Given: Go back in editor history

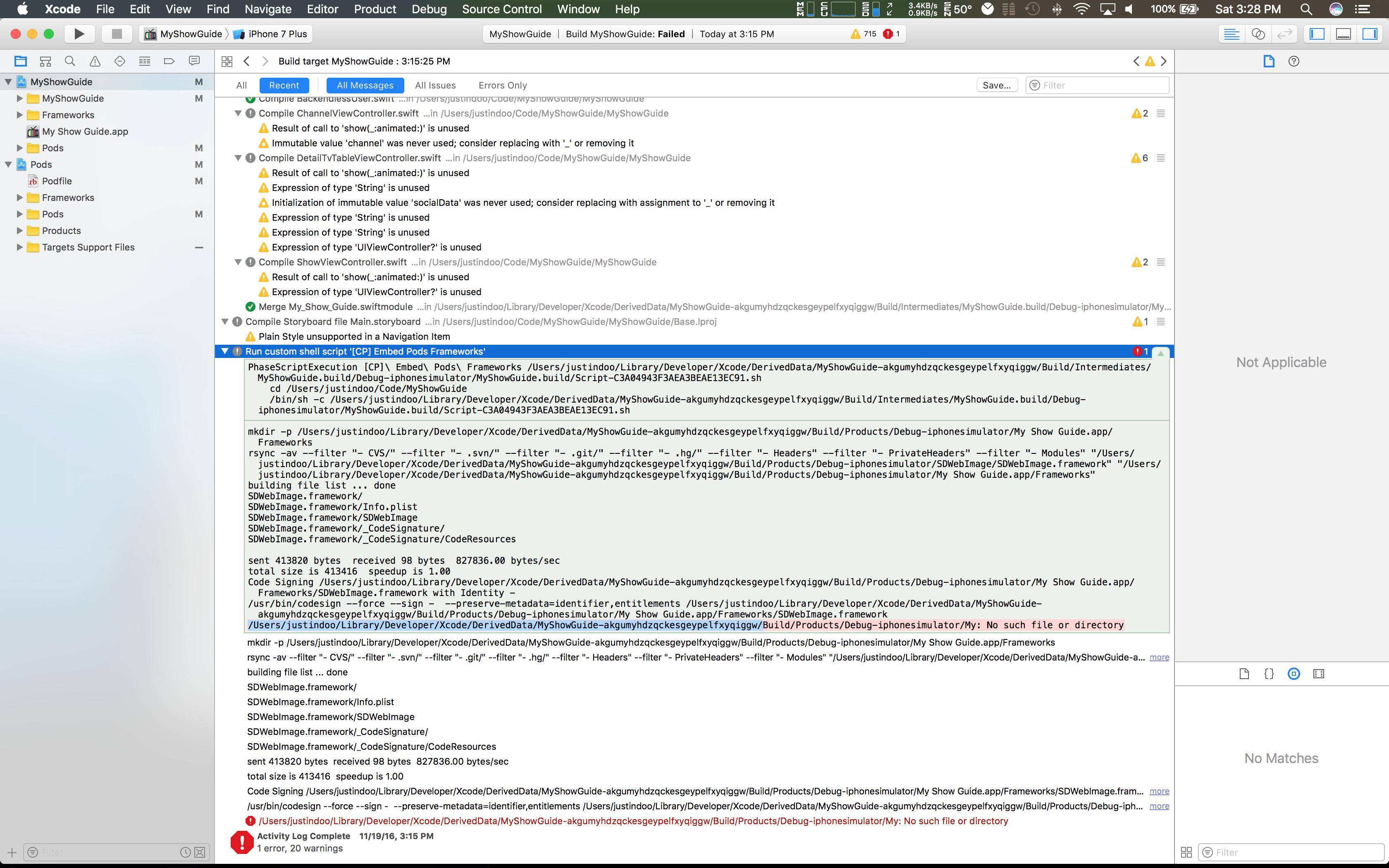Looking at the screenshot, I should [246, 61].
